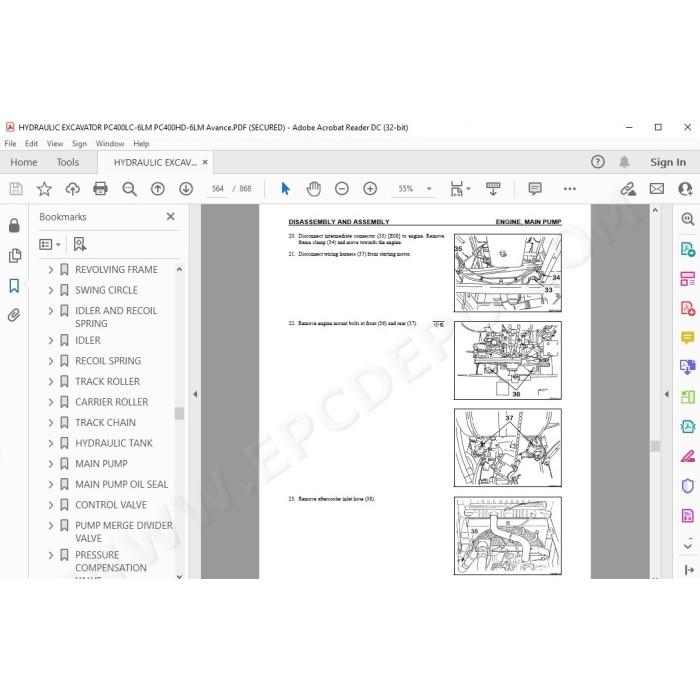Expand right tools pane arrow
This screenshot has height=700, width=700.
[667, 394]
